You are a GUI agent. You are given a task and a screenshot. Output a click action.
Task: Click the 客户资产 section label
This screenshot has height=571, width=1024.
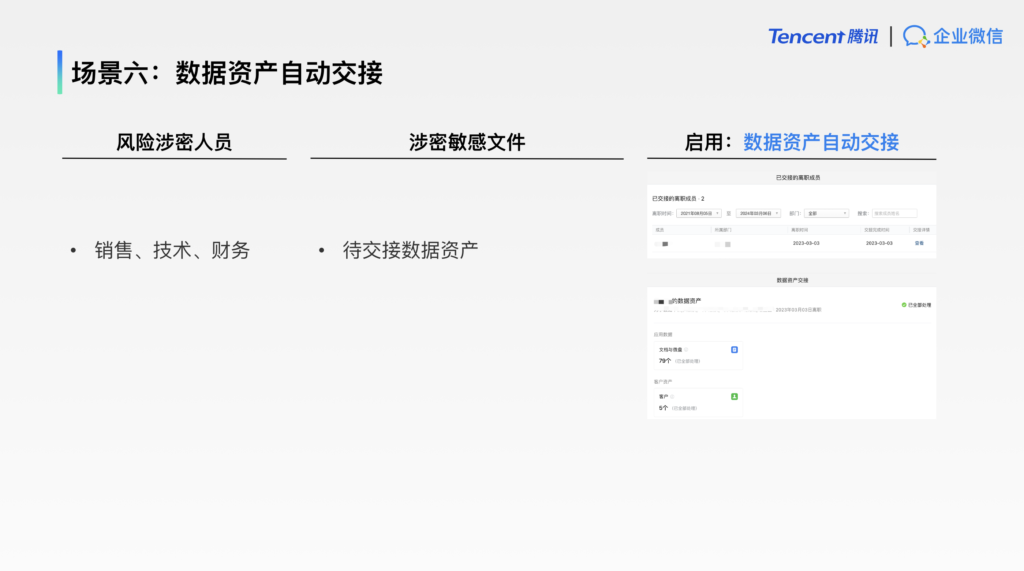[663, 382]
